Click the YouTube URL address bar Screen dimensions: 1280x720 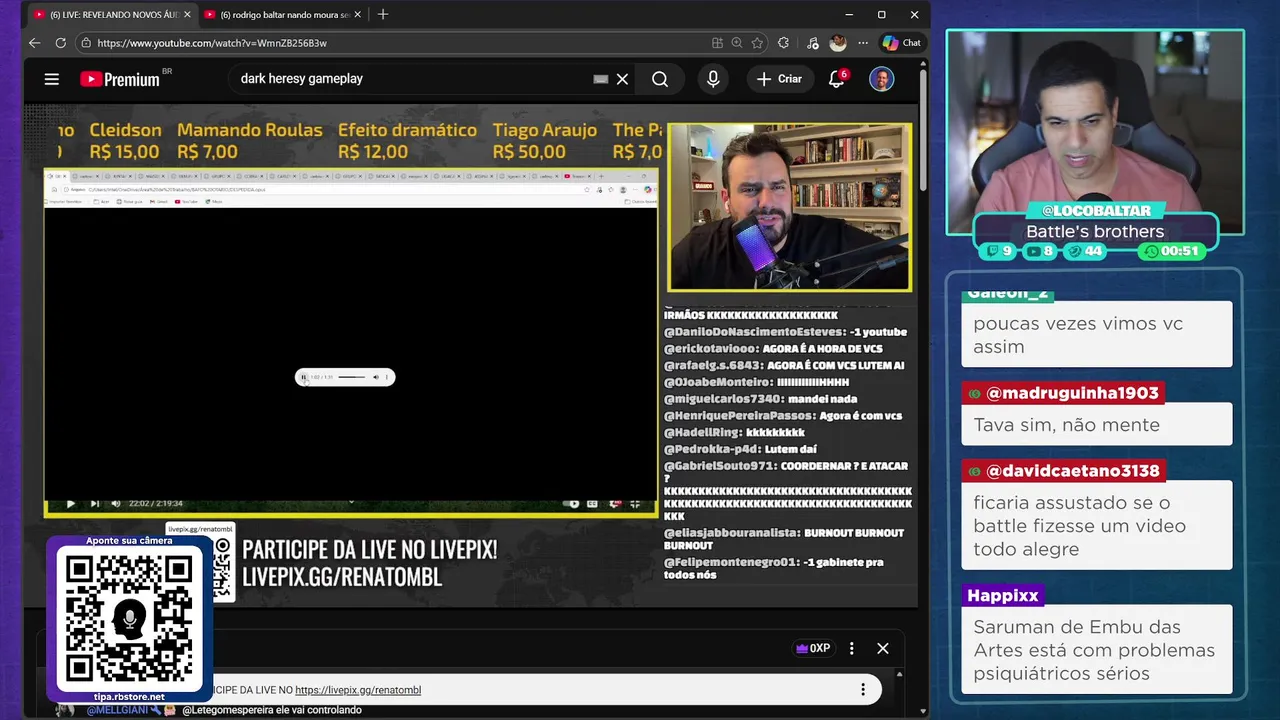(x=400, y=43)
